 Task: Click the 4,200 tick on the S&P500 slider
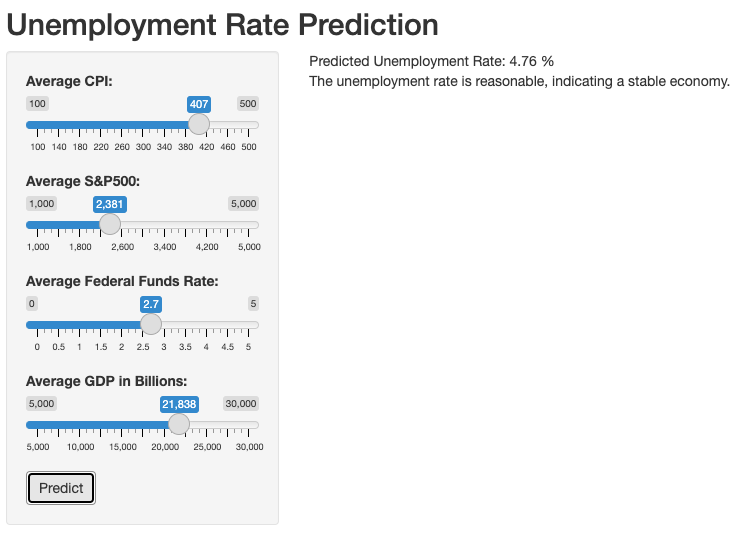207,247
